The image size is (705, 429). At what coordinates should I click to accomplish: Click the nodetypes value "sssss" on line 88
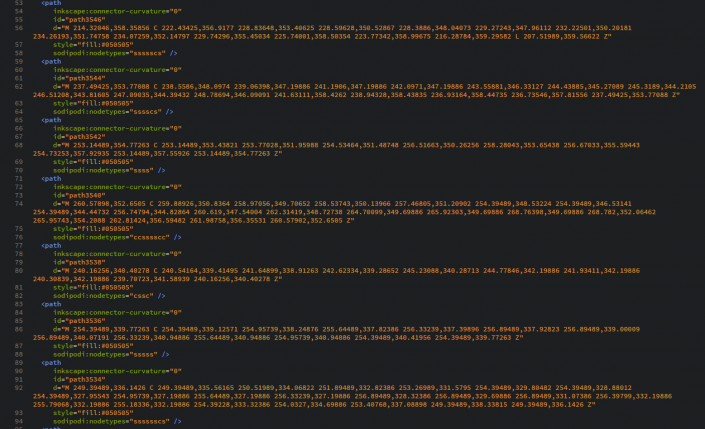click(144, 354)
